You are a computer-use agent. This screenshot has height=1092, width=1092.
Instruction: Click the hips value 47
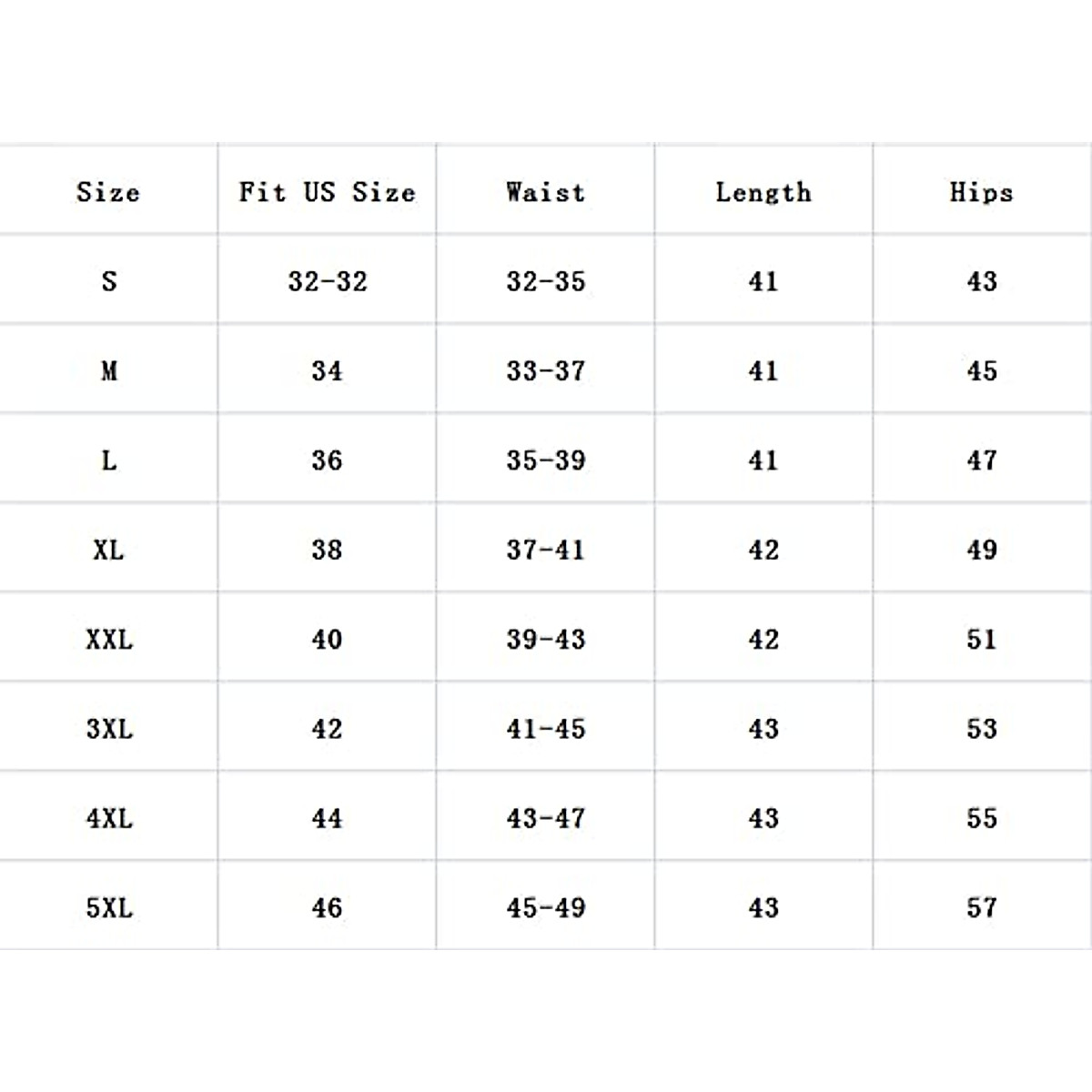(982, 460)
